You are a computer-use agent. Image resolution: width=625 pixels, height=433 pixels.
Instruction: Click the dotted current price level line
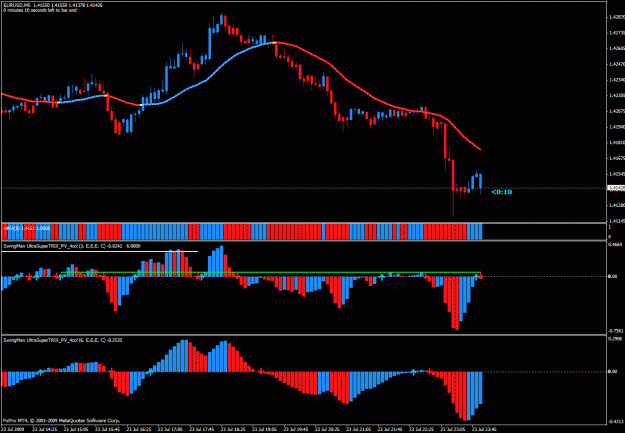coord(303,188)
